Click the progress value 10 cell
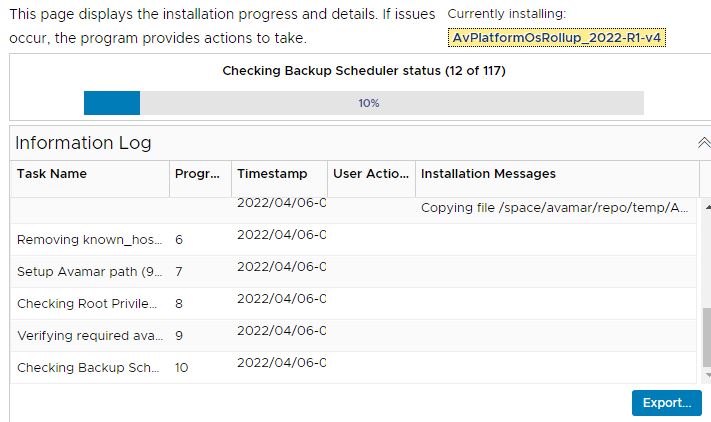Viewport: 711px width, 422px height. [182, 368]
